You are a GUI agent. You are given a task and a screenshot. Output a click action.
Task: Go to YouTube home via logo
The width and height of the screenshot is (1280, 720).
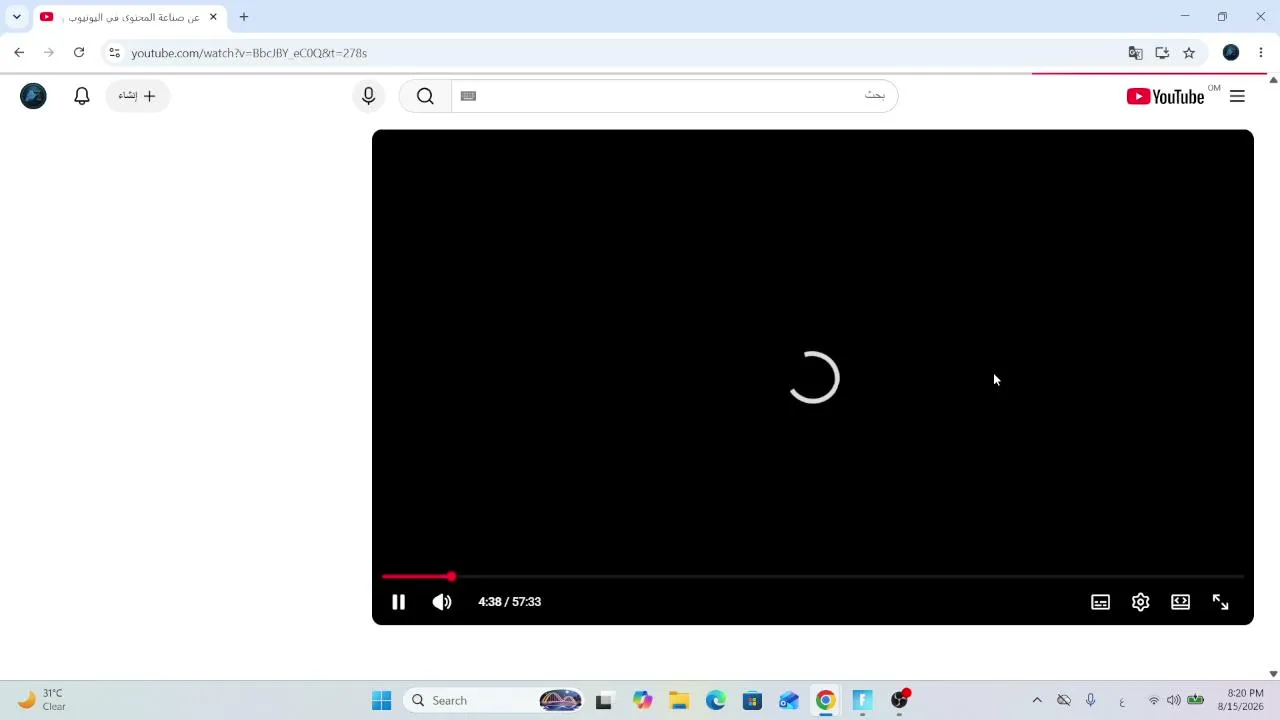pos(1165,96)
